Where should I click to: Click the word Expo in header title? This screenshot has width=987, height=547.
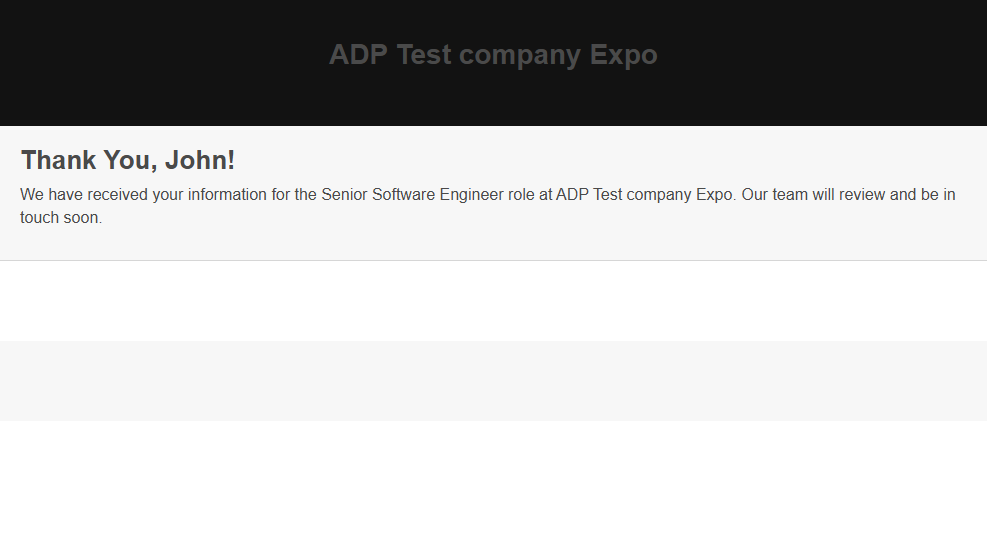coord(623,55)
